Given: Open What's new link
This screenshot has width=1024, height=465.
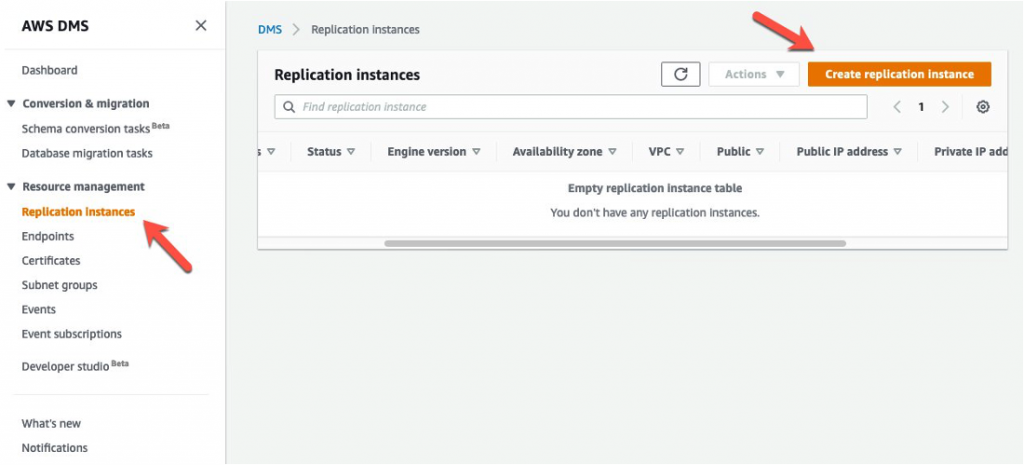Looking at the screenshot, I should pyautogui.click(x=51, y=423).
